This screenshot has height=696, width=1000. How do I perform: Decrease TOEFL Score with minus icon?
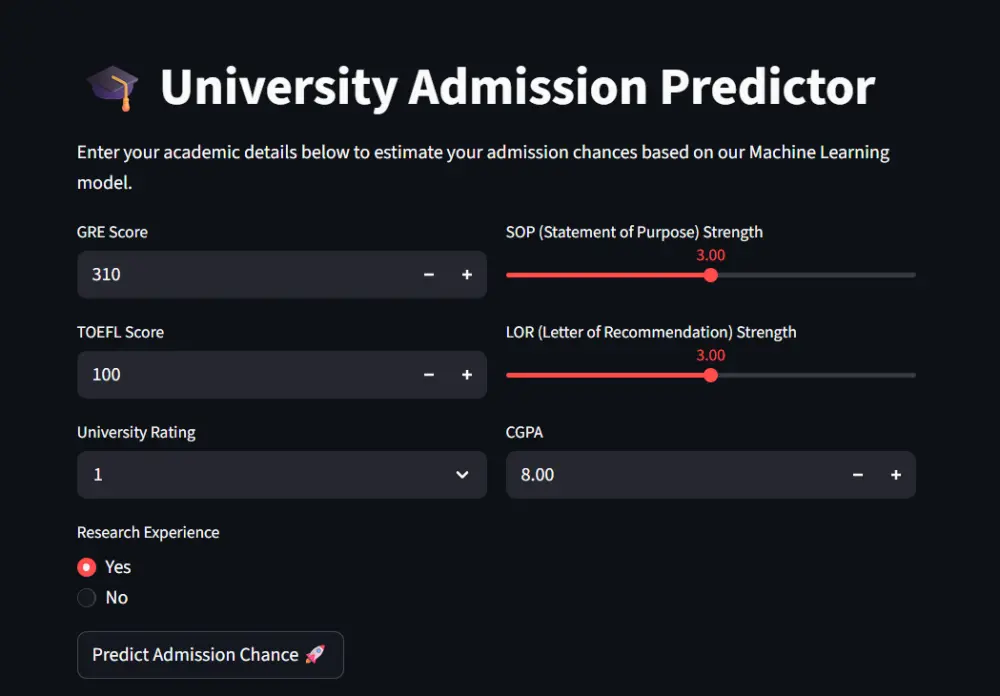pyautogui.click(x=429, y=375)
